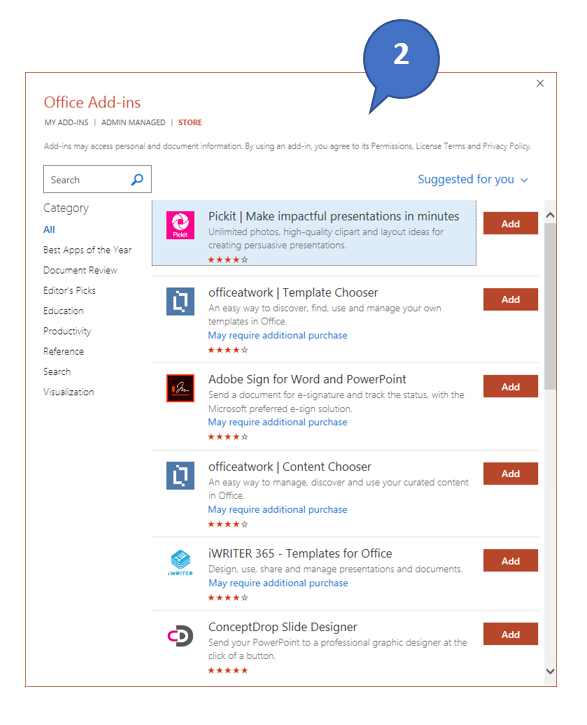Click the officeatwork Content Chooser icon
Viewport: 587px width, 725px height.
[180, 475]
